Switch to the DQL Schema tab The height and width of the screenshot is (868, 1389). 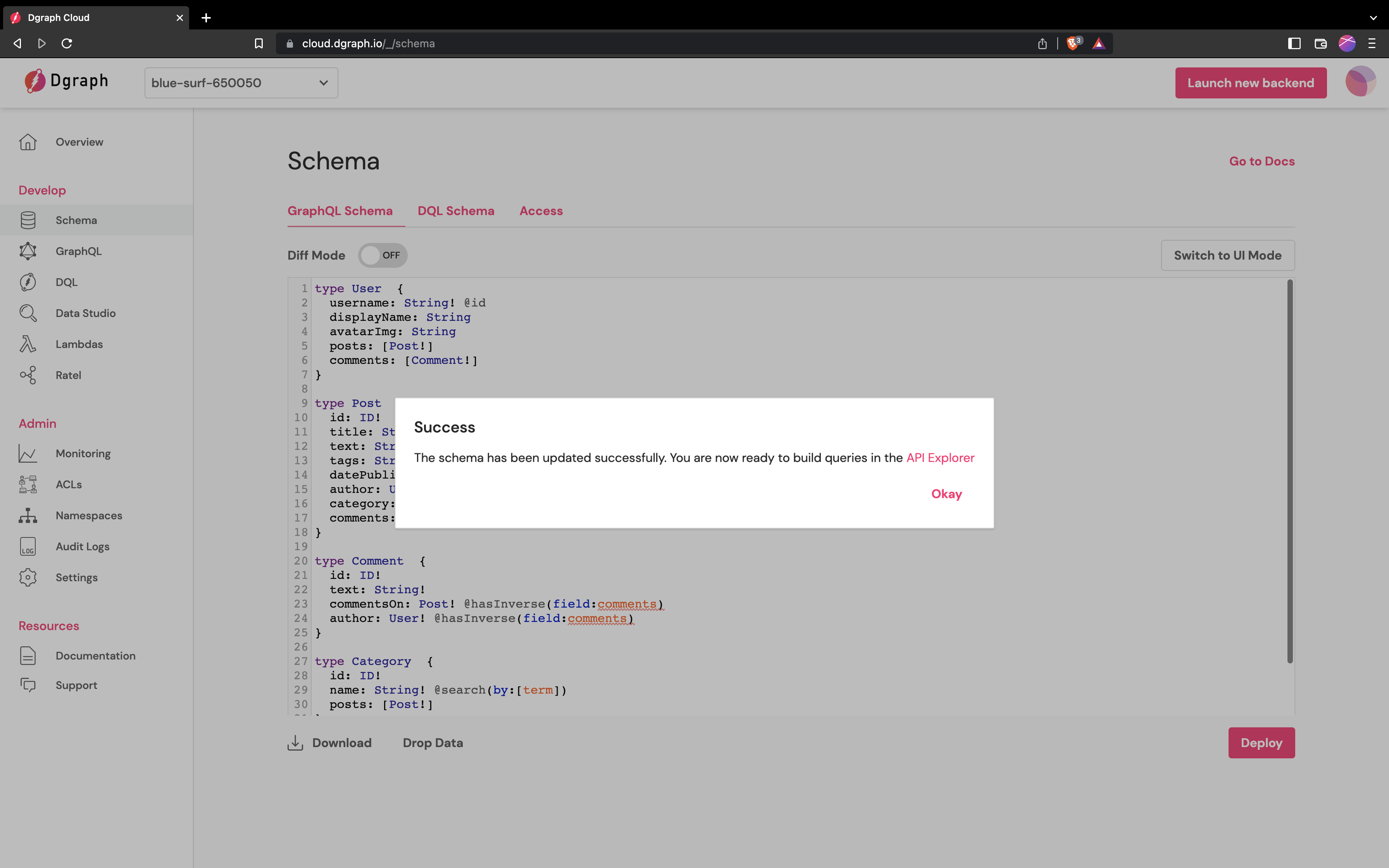456,211
